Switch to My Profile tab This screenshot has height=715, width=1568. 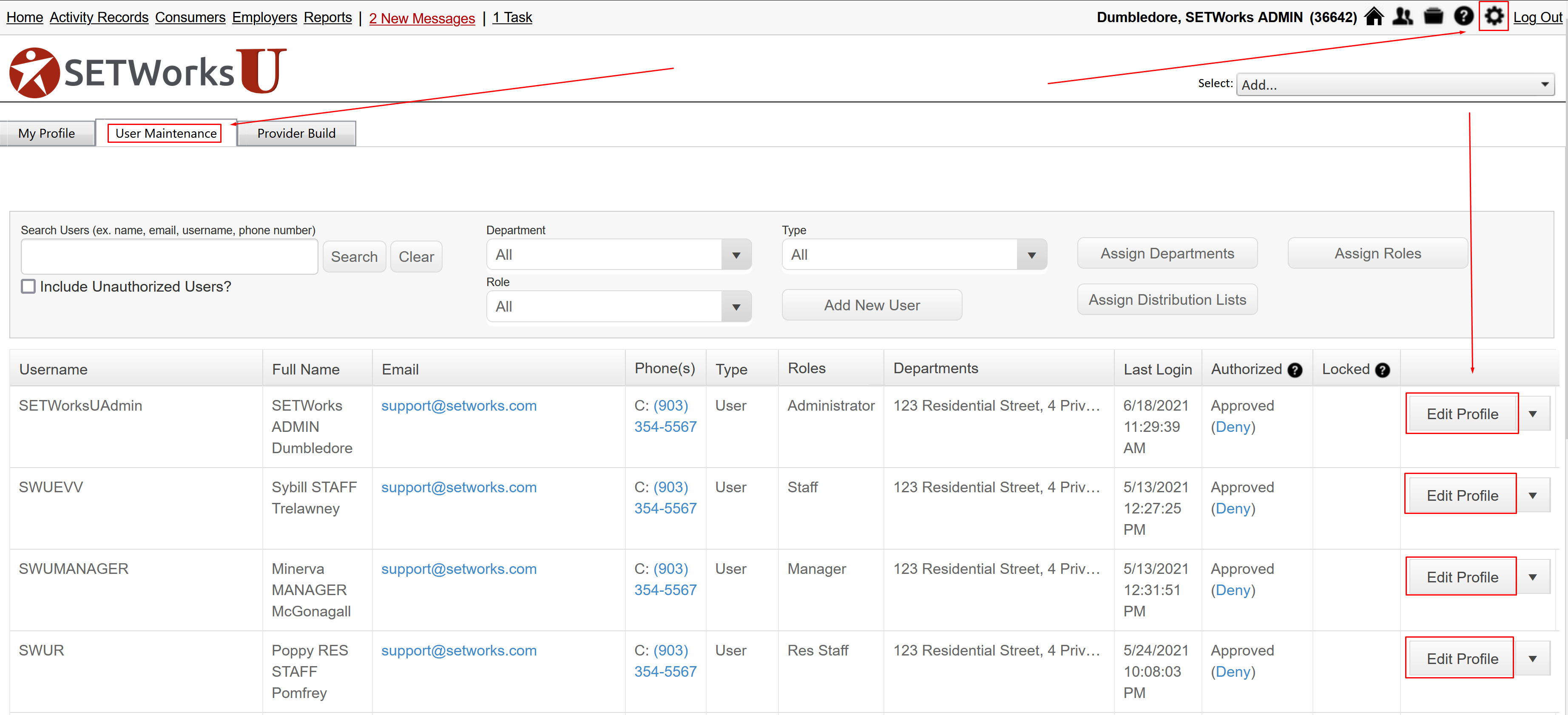(47, 133)
